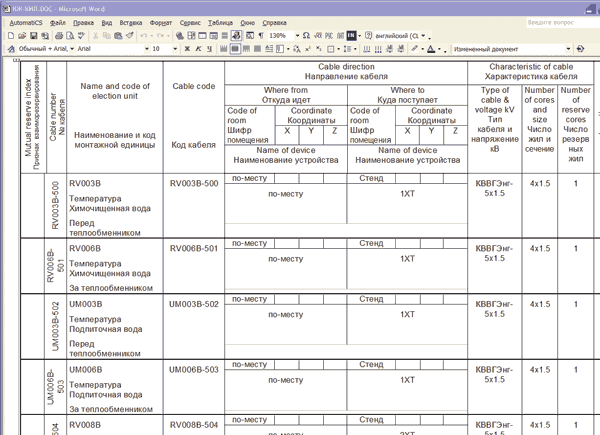Apply superscript formatting
Image resolution: width=600 pixels, height=435 pixels.
pyautogui.click(x=308, y=49)
